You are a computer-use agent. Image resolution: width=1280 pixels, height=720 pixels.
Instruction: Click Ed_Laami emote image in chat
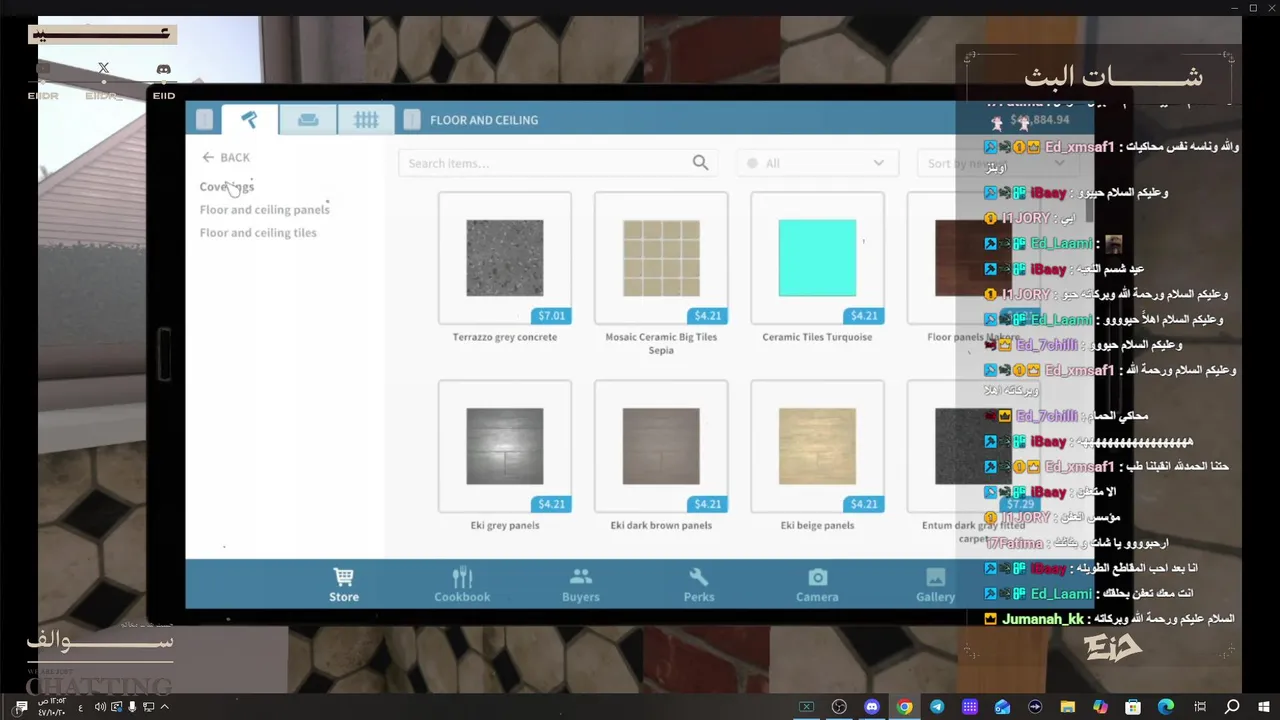[x=1113, y=244]
